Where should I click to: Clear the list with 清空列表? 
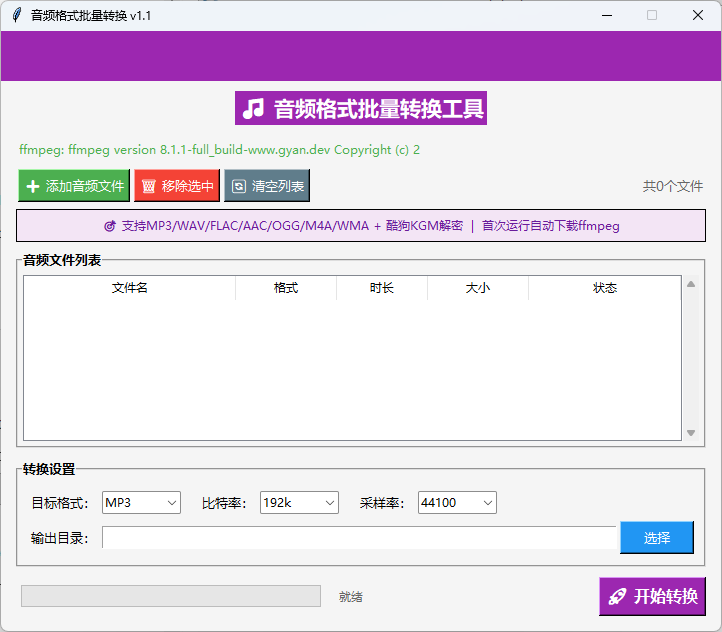pos(267,186)
